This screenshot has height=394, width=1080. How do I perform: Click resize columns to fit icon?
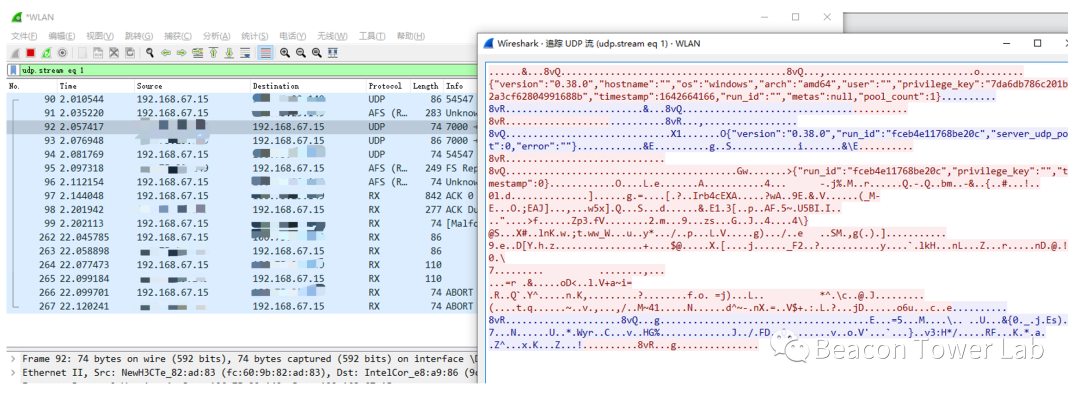click(x=333, y=53)
